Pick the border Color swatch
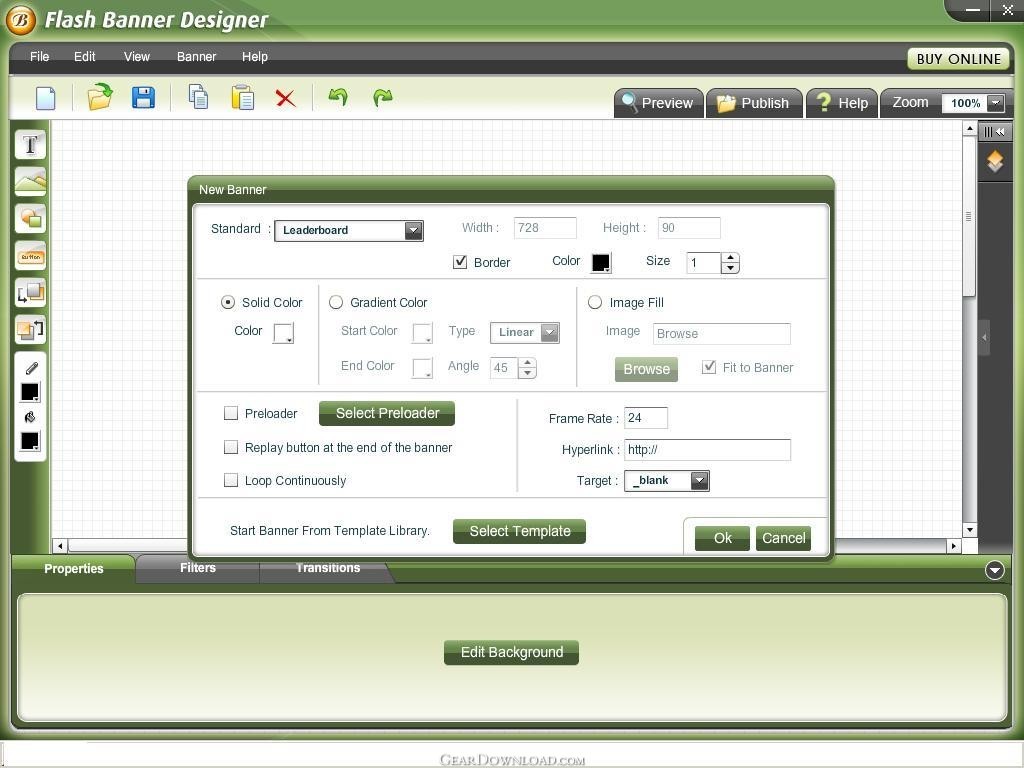This screenshot has width=1024, height=768. (601, 263)
